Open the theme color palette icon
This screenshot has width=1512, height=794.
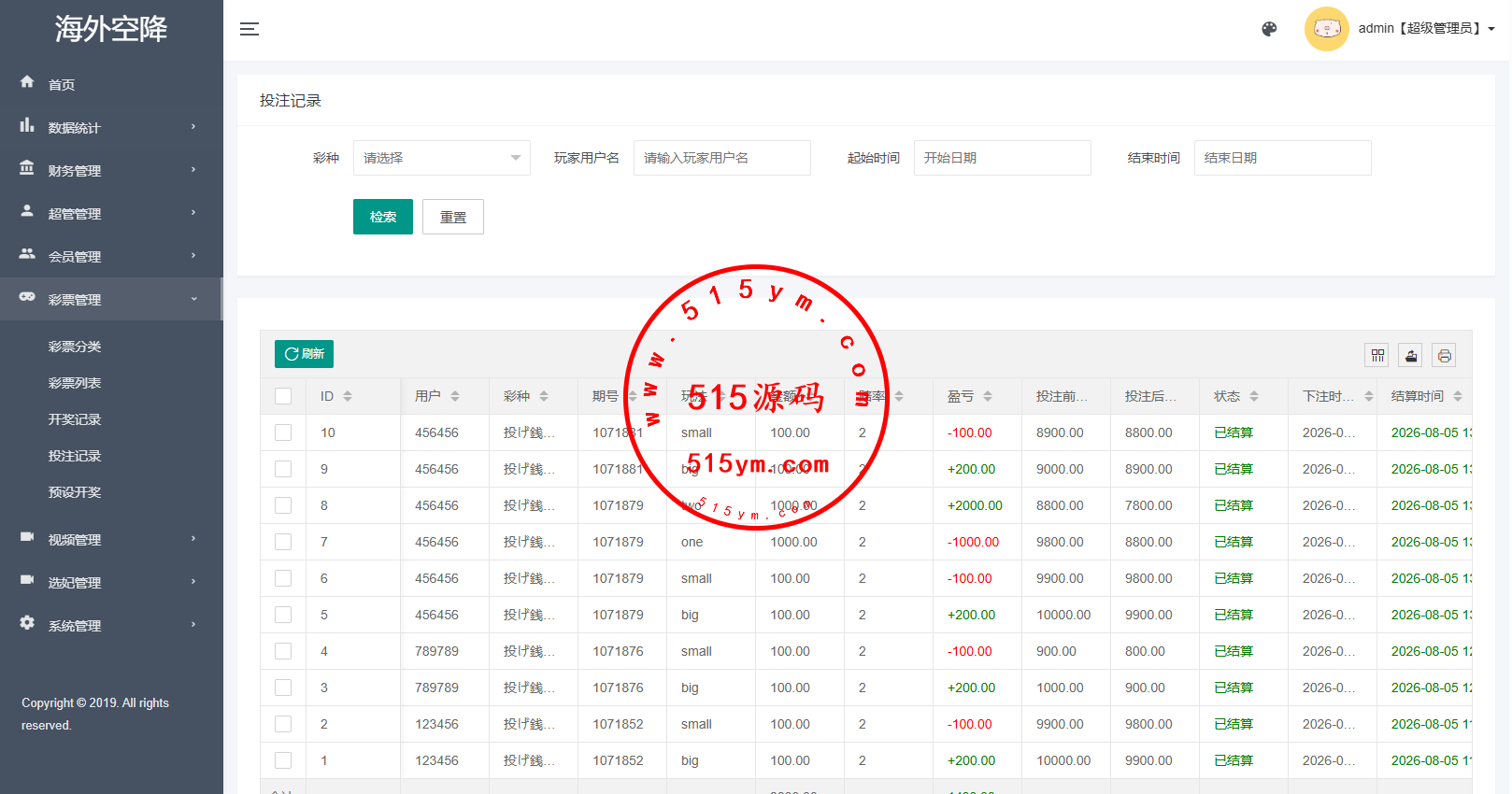pos(1269,29)
